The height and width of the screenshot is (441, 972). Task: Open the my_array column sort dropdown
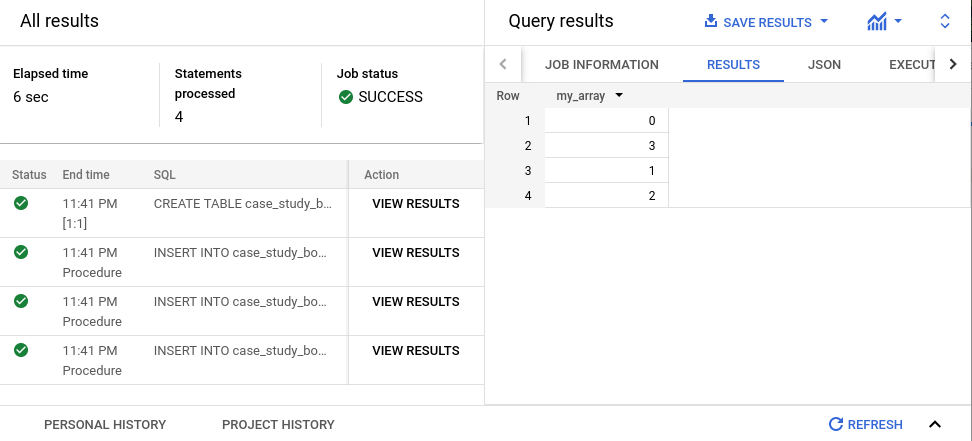pos(618,96)
